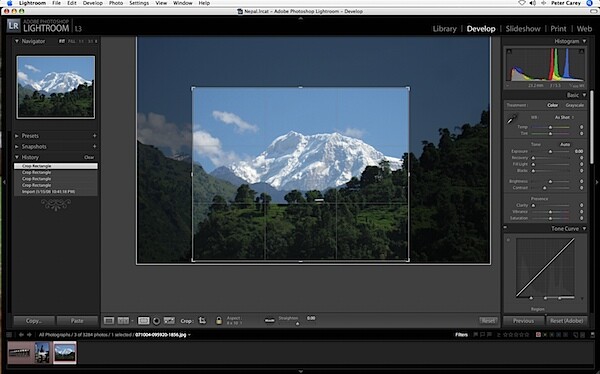Filter by unflagged photos icon
Viewport: 600px width, 374px height.
click(483, 335)
